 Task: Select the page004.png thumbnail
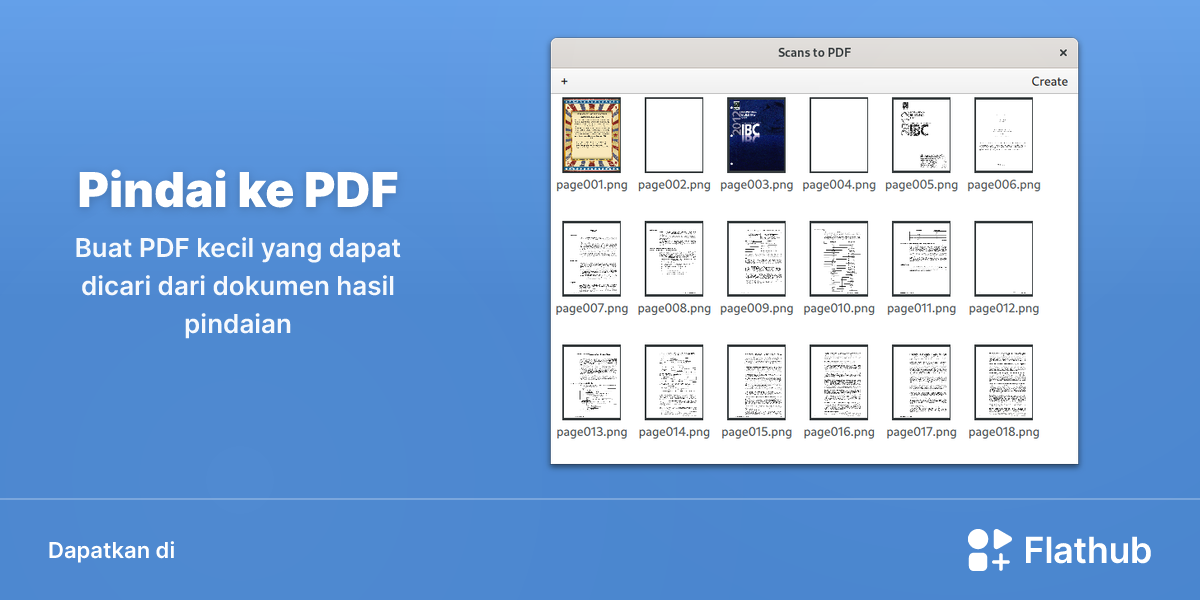click(x=839, y=135)
